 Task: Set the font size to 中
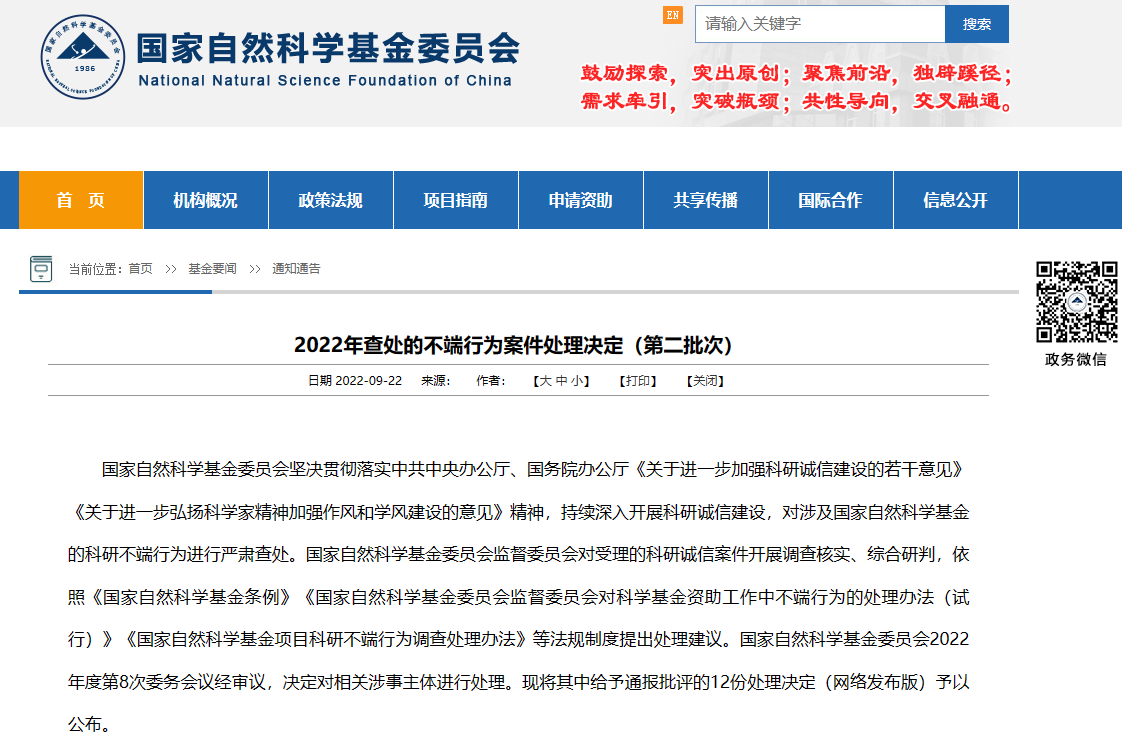tap(562, 381)
